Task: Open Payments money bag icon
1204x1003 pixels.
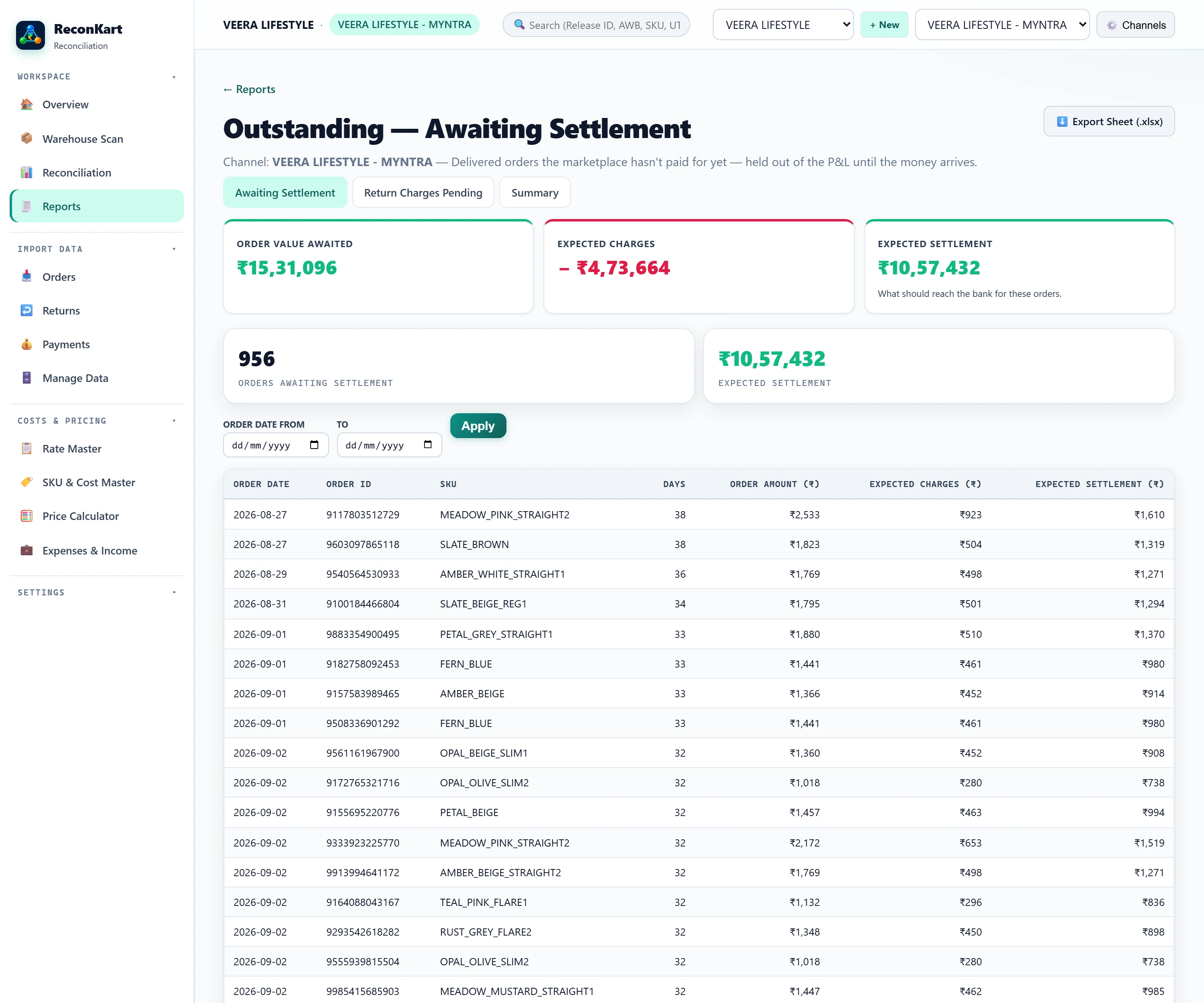Action: [x=26, y=344]
